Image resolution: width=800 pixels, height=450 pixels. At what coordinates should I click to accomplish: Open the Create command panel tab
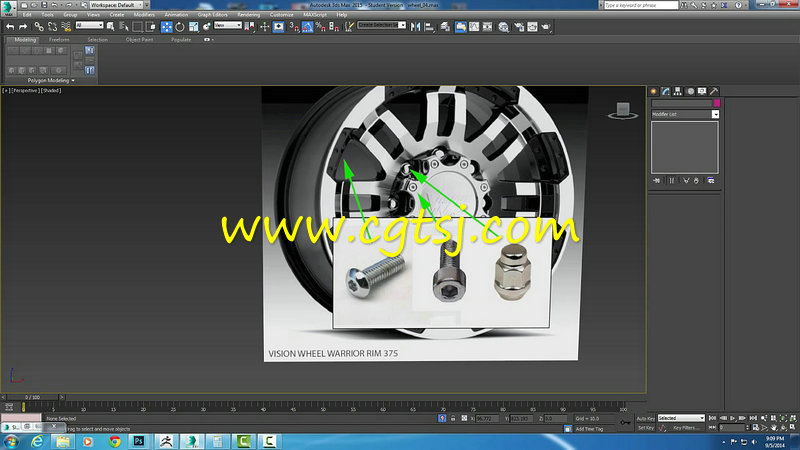click(654, 91)
